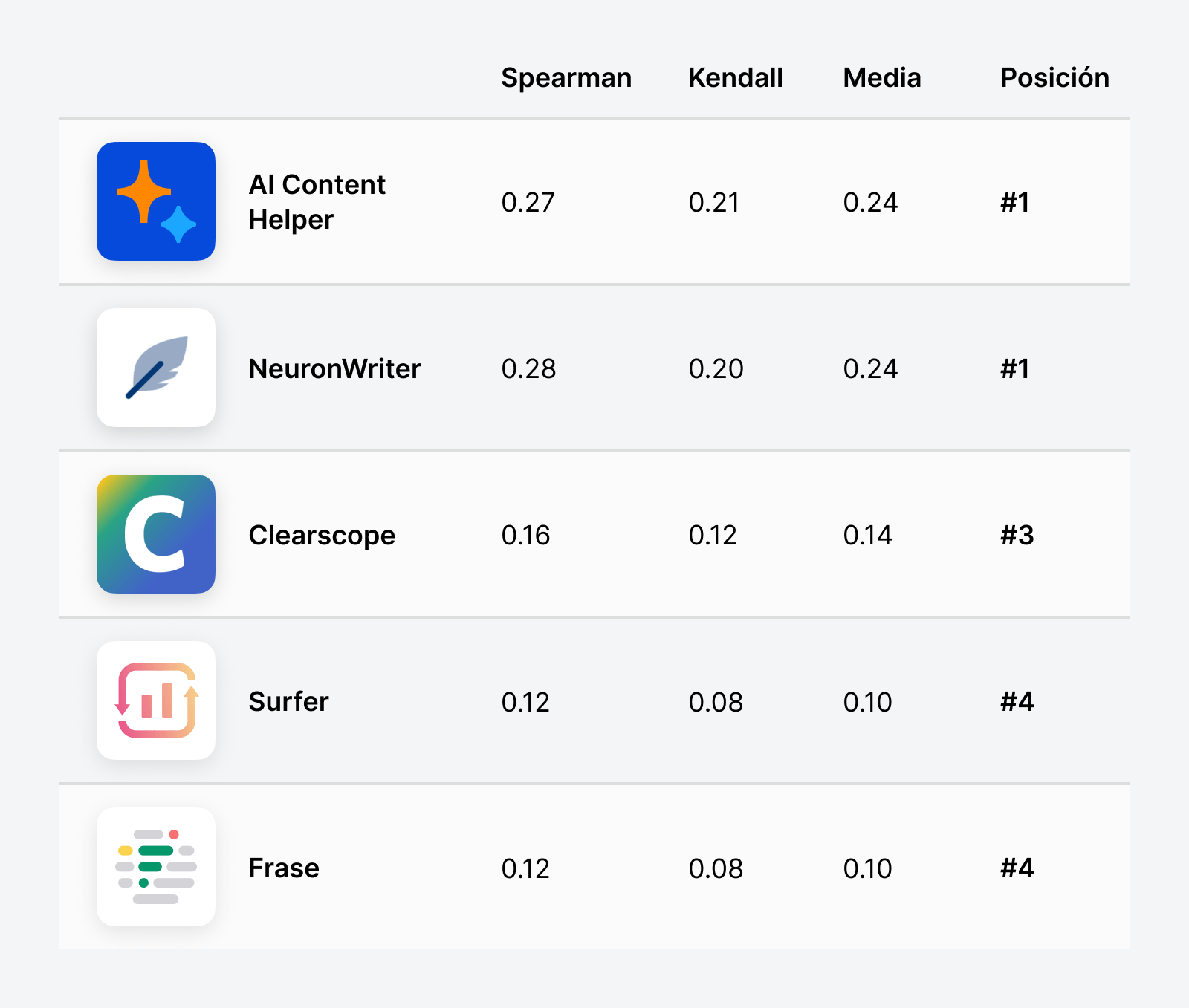Click Frase's position #4
1189x1008 pixels.
(x=1017, y=868)
